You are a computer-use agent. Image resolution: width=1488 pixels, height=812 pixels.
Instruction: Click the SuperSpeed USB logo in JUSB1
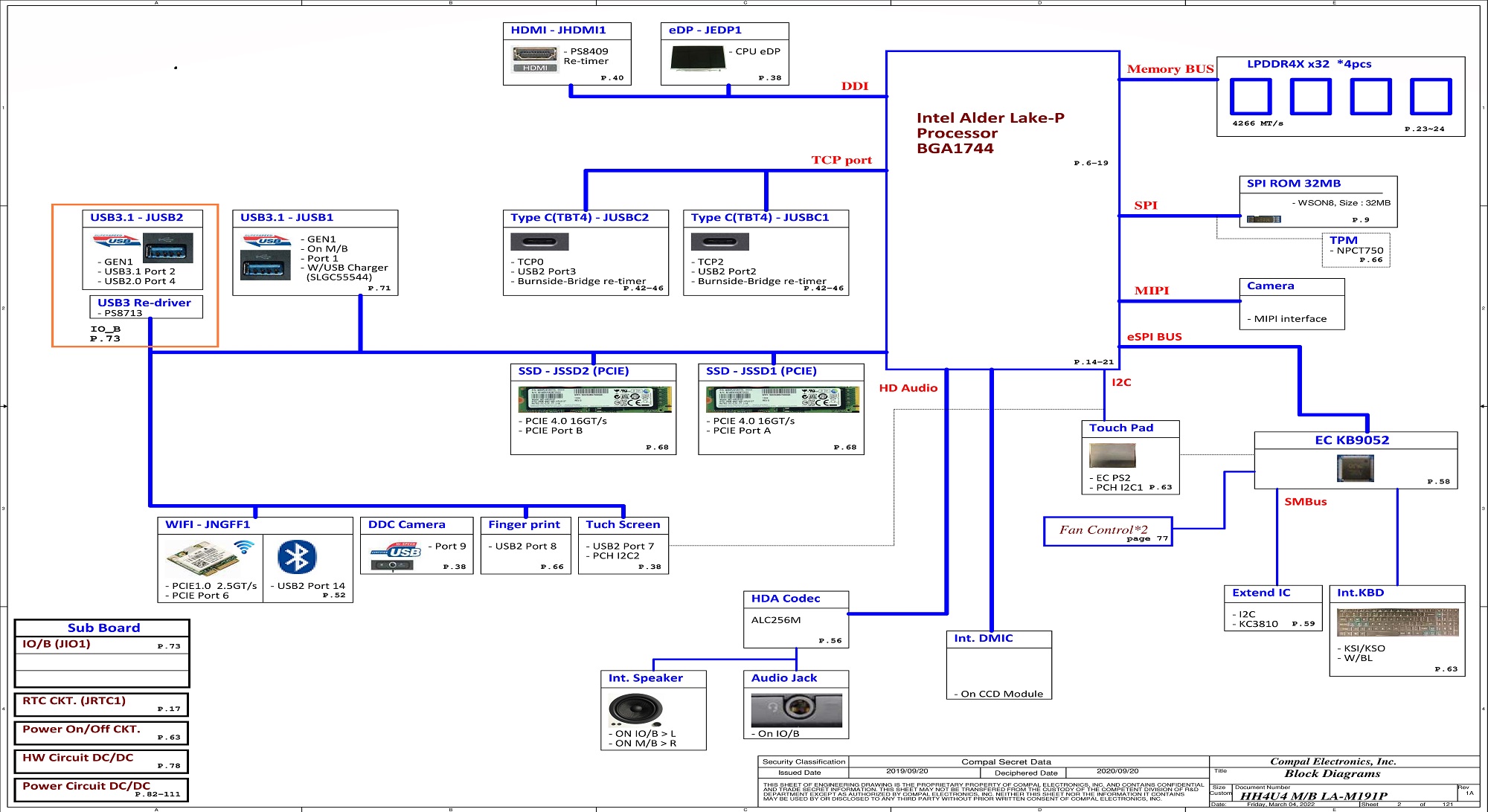(x=265, y=239)
